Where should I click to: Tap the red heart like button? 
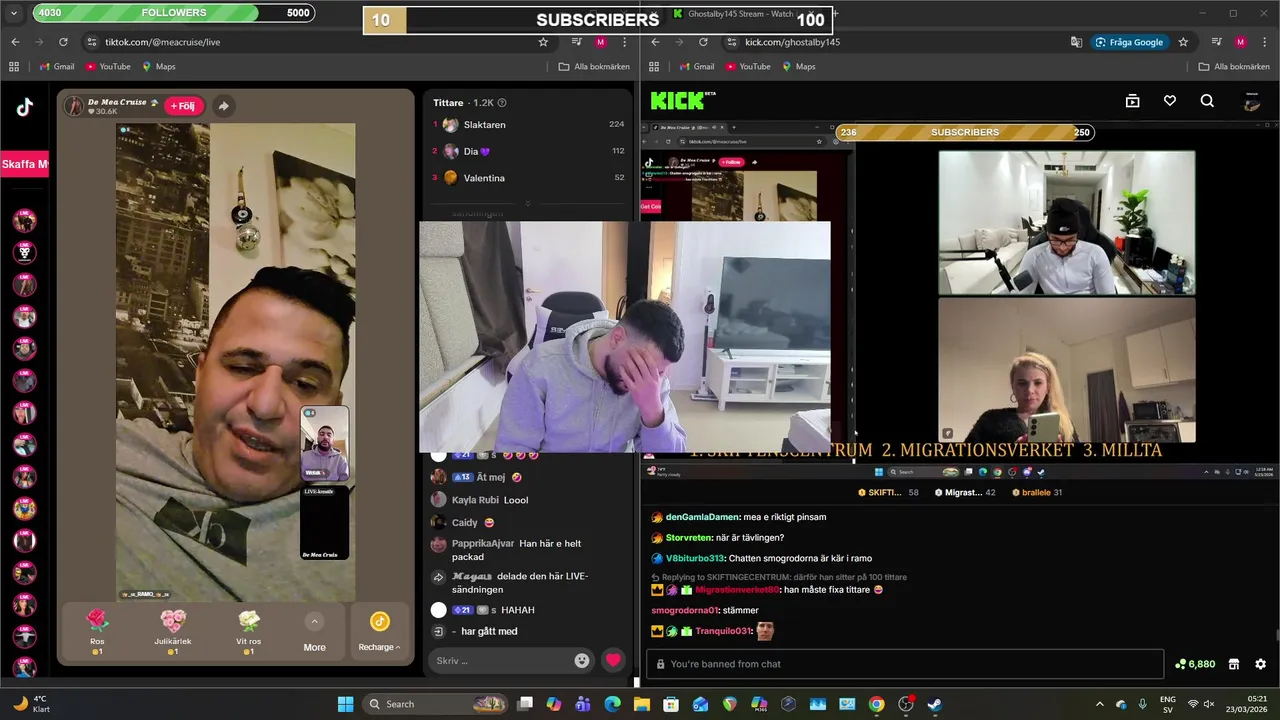pyautogui.click(x=613, y=660)
